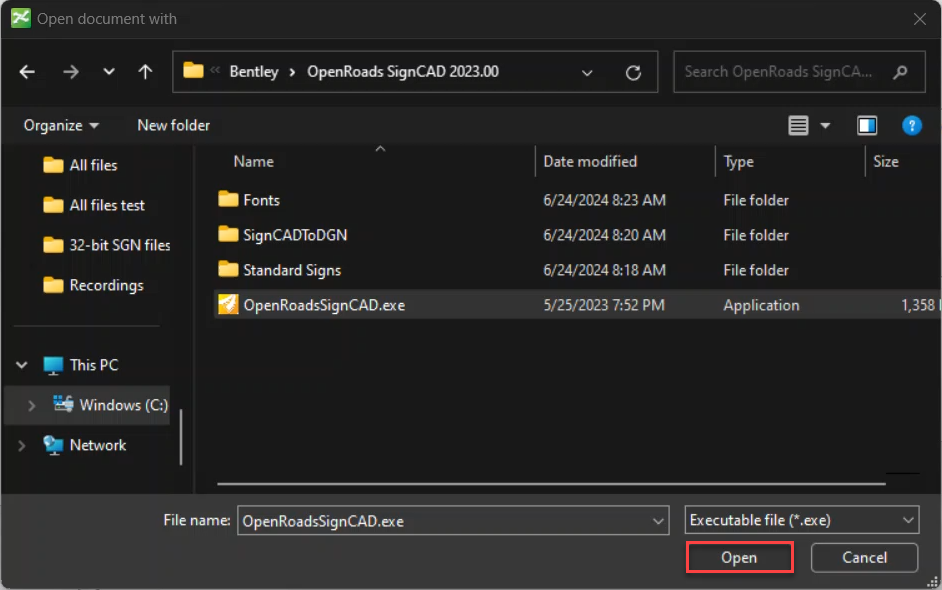This screenshot has height=590, width=942.
Task: Refresh the folder listing
Action: point(633,73)
